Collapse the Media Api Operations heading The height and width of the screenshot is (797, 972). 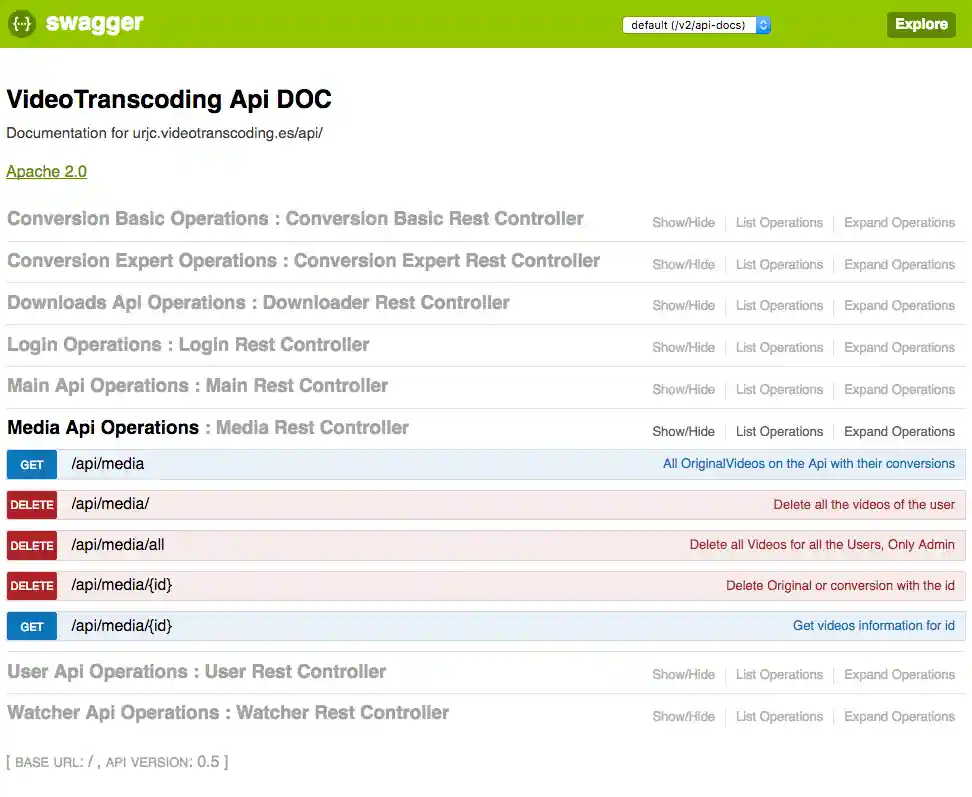[x=103, y=428]
